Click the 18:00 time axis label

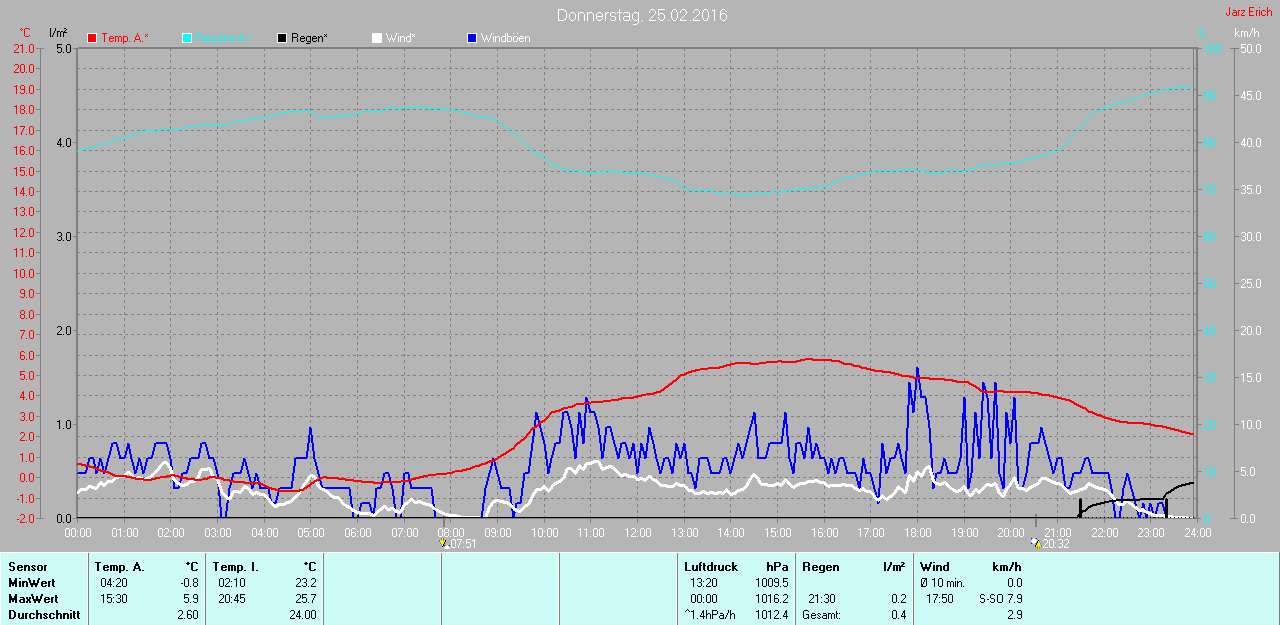(x=917, y=532)
